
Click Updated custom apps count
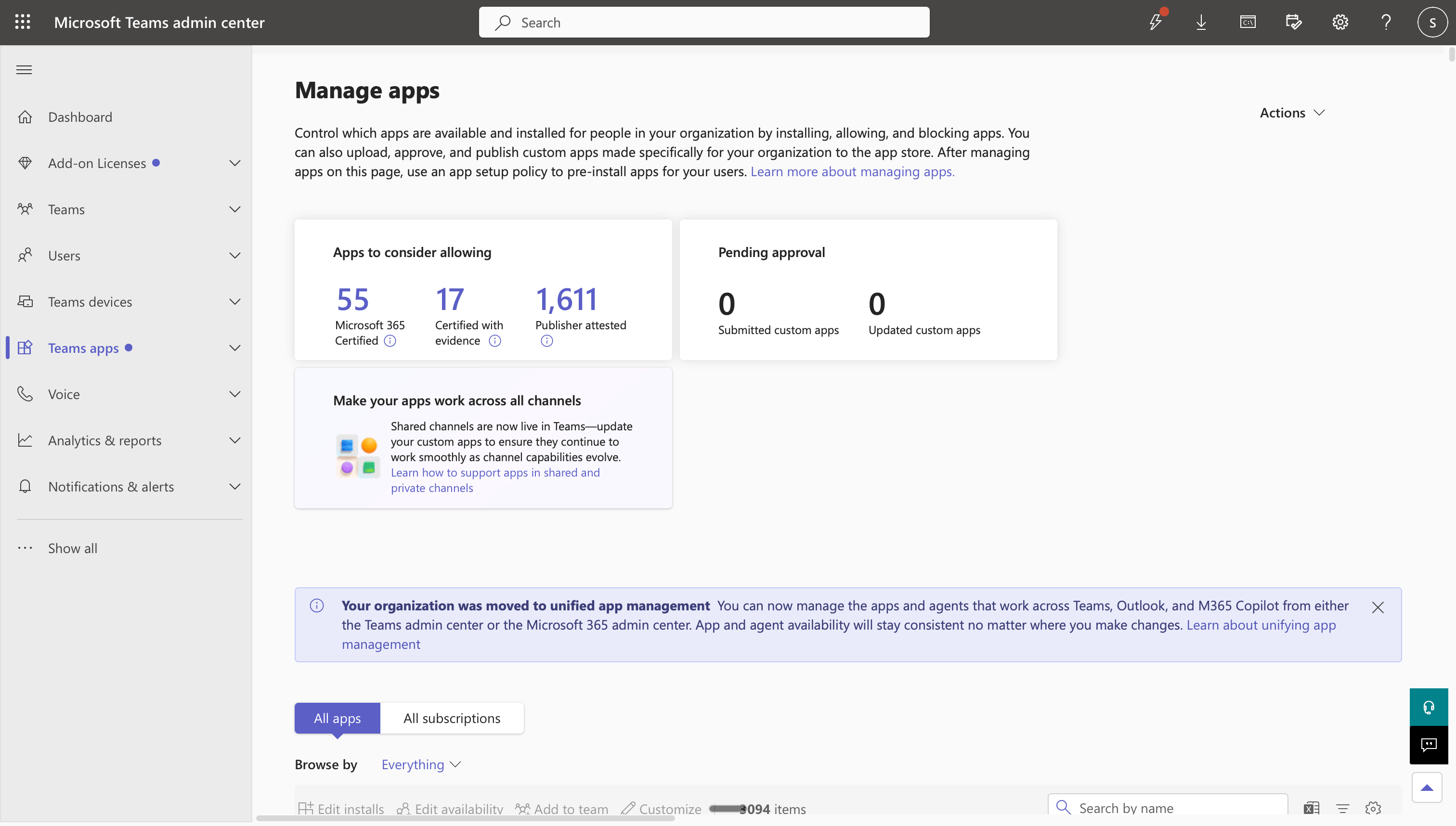(877, 304)
